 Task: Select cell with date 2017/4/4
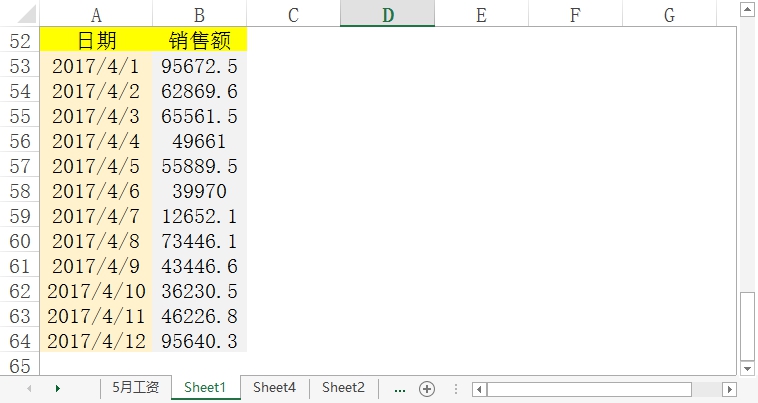(x=96, y=141)
